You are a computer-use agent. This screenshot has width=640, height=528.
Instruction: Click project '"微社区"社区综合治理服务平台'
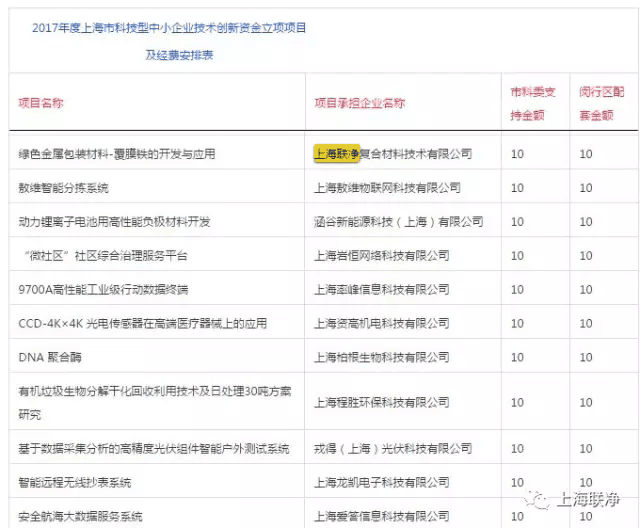105,255
